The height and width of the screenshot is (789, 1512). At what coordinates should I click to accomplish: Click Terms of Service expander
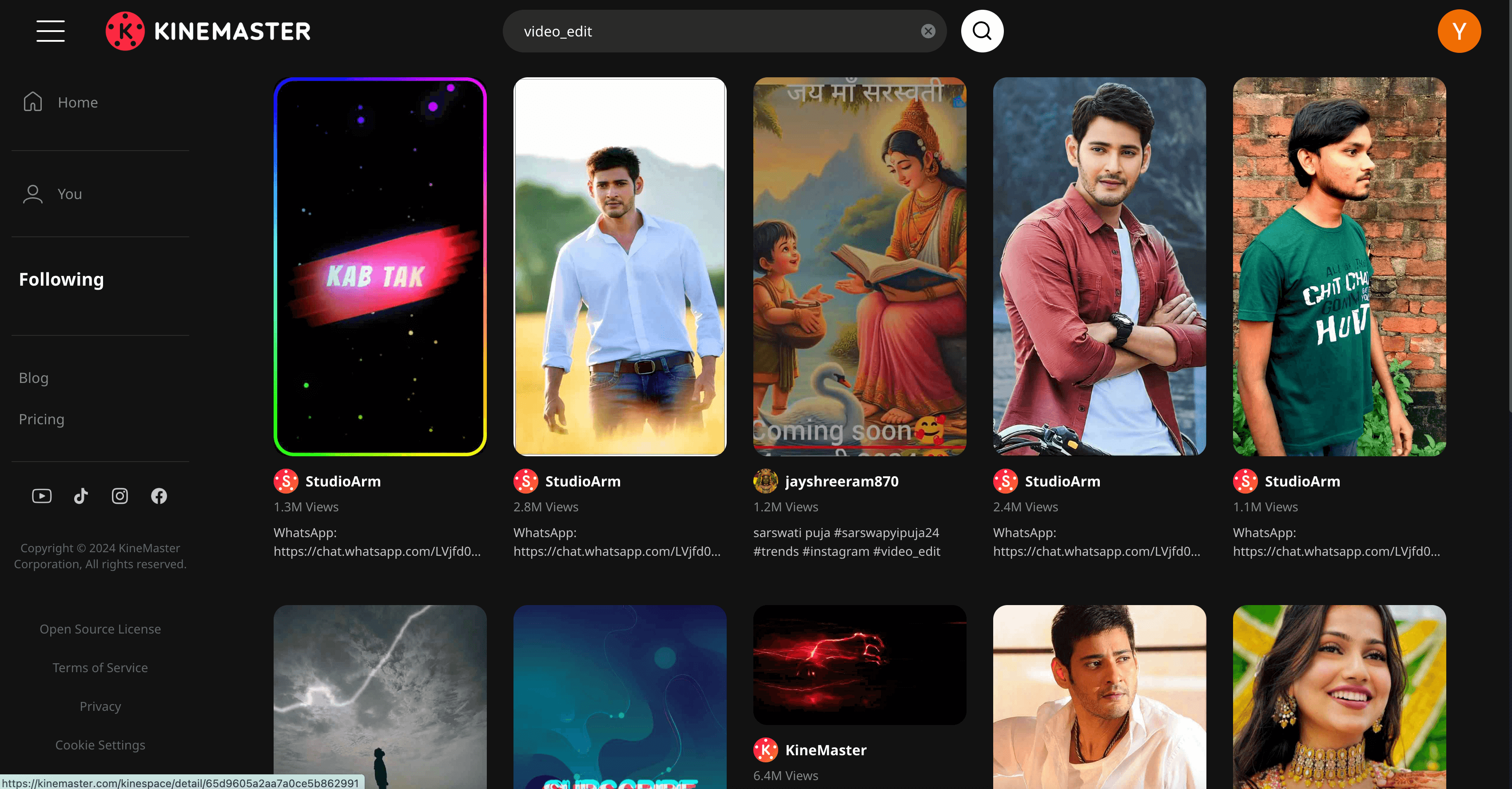pyautogui.click(x=100, y=666)
